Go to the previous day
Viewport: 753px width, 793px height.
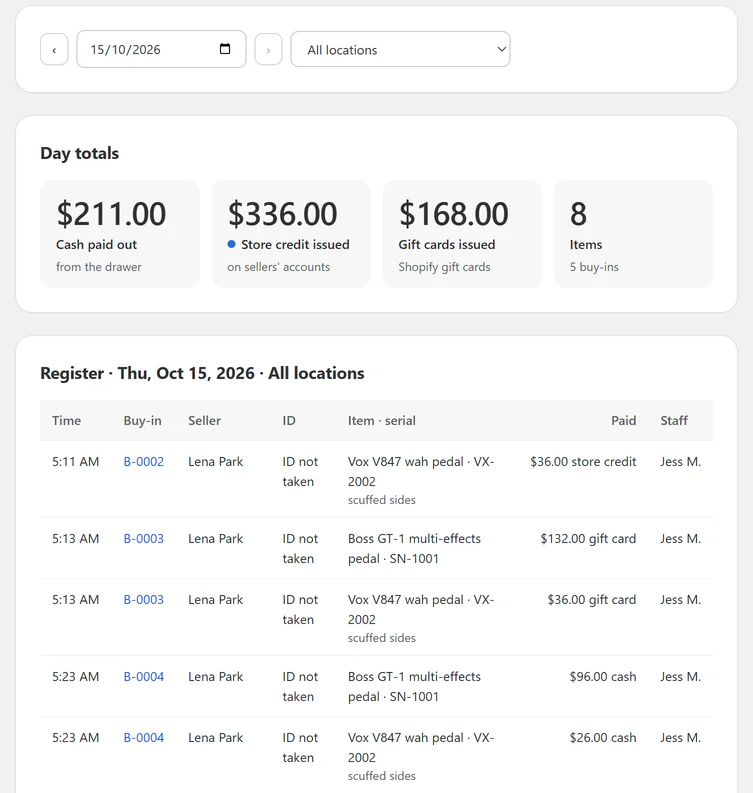[54, 50]
